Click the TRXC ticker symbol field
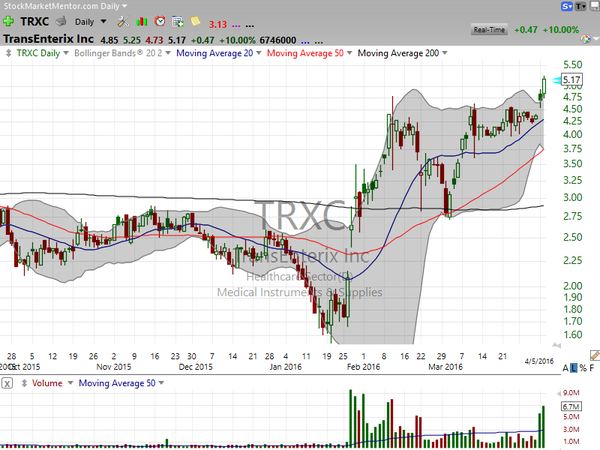600x450 pixels. coord(34,21)
